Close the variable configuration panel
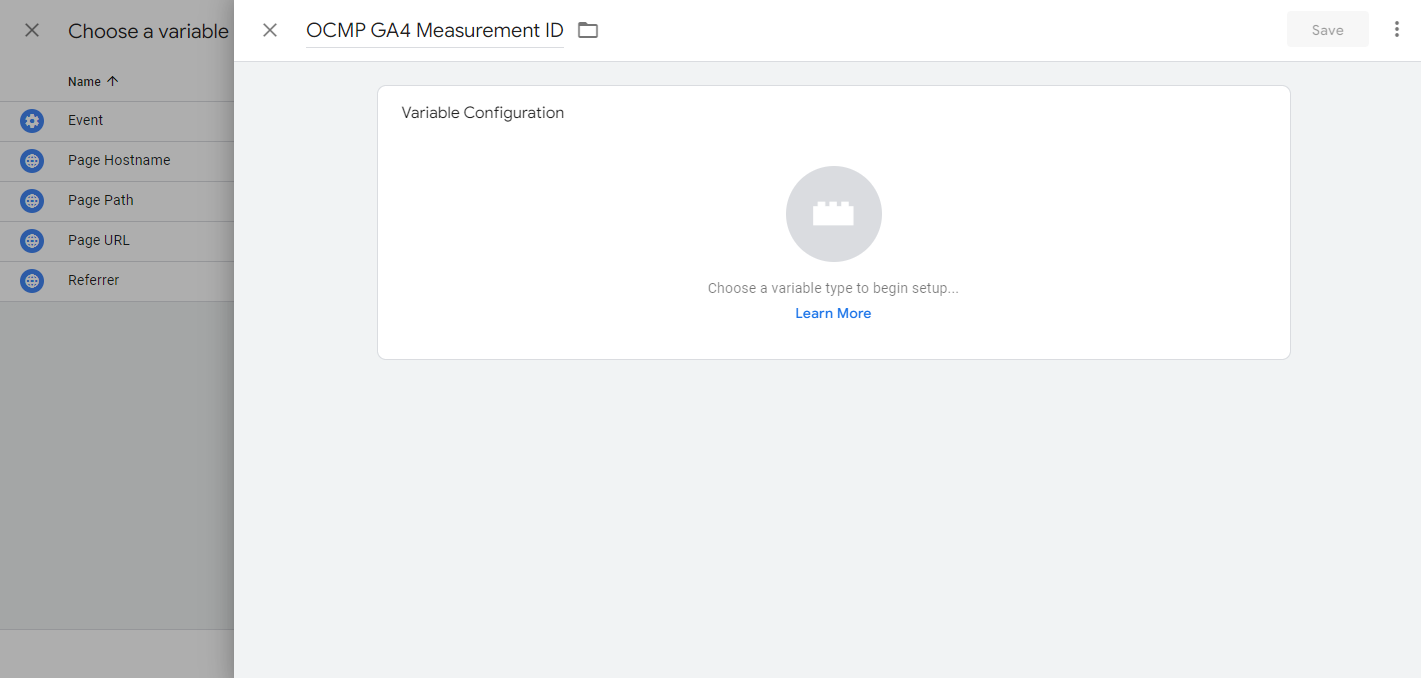The height and width of the screenshot is (678, 1421). (270, 30)
